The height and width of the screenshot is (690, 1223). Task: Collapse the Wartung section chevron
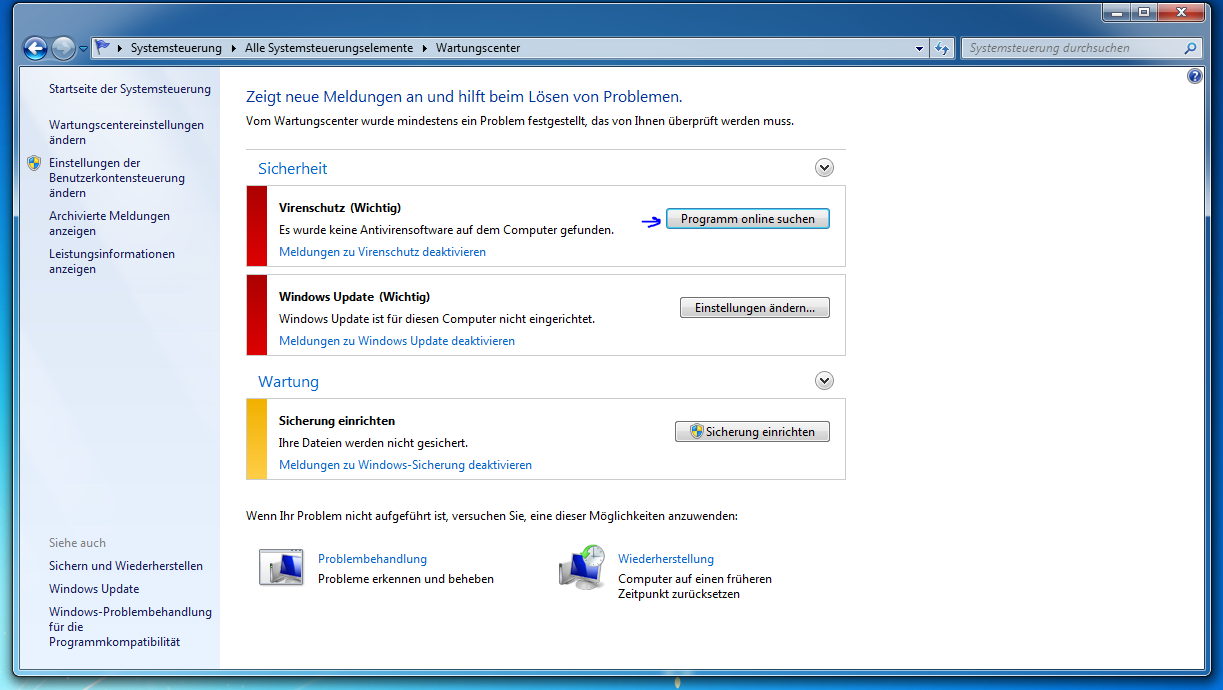coord(824,381)
